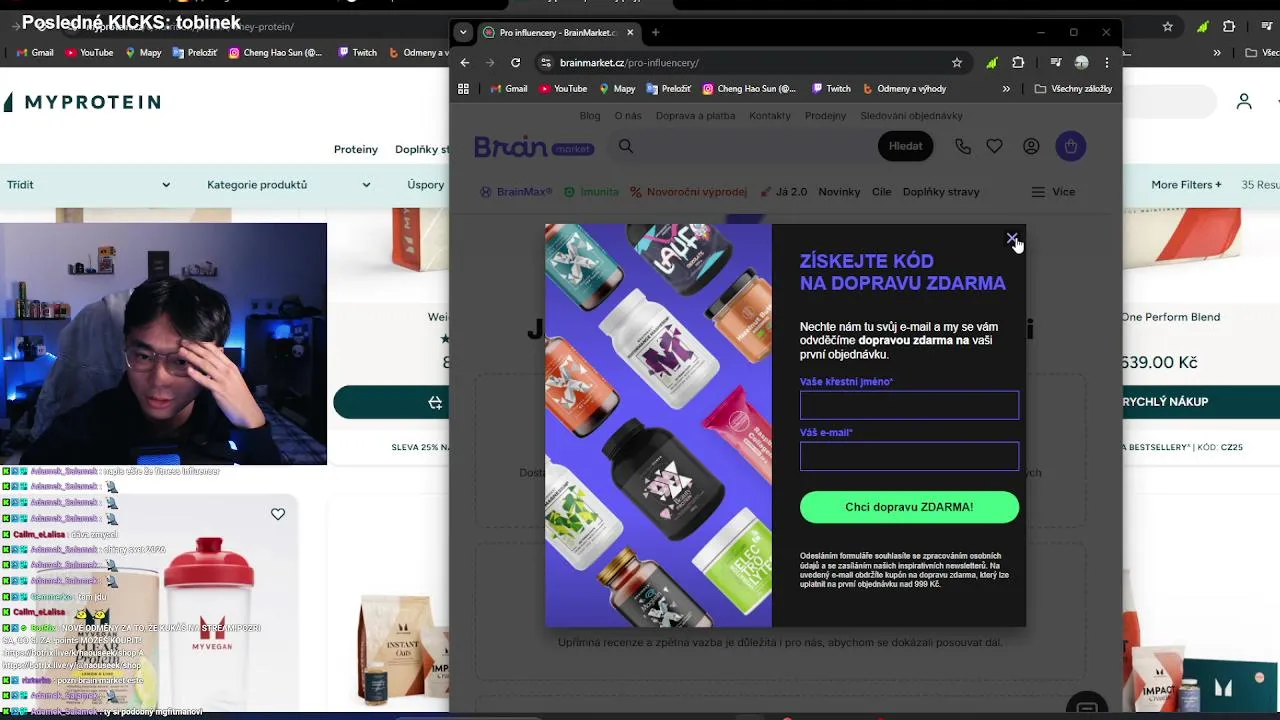Open Extensions puzzle icon in front window
Viewport: 1280px width, 720px height.
point(1018,62)
